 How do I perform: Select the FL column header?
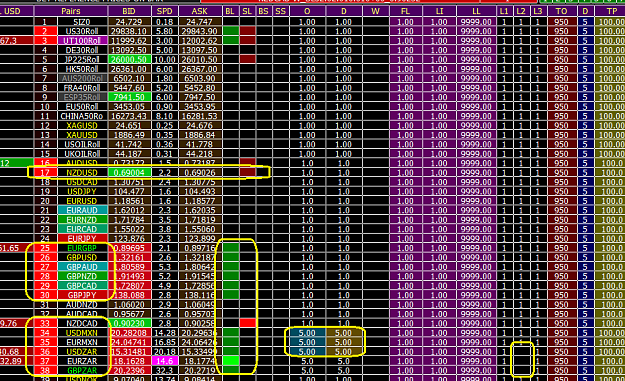coord(405,11)
